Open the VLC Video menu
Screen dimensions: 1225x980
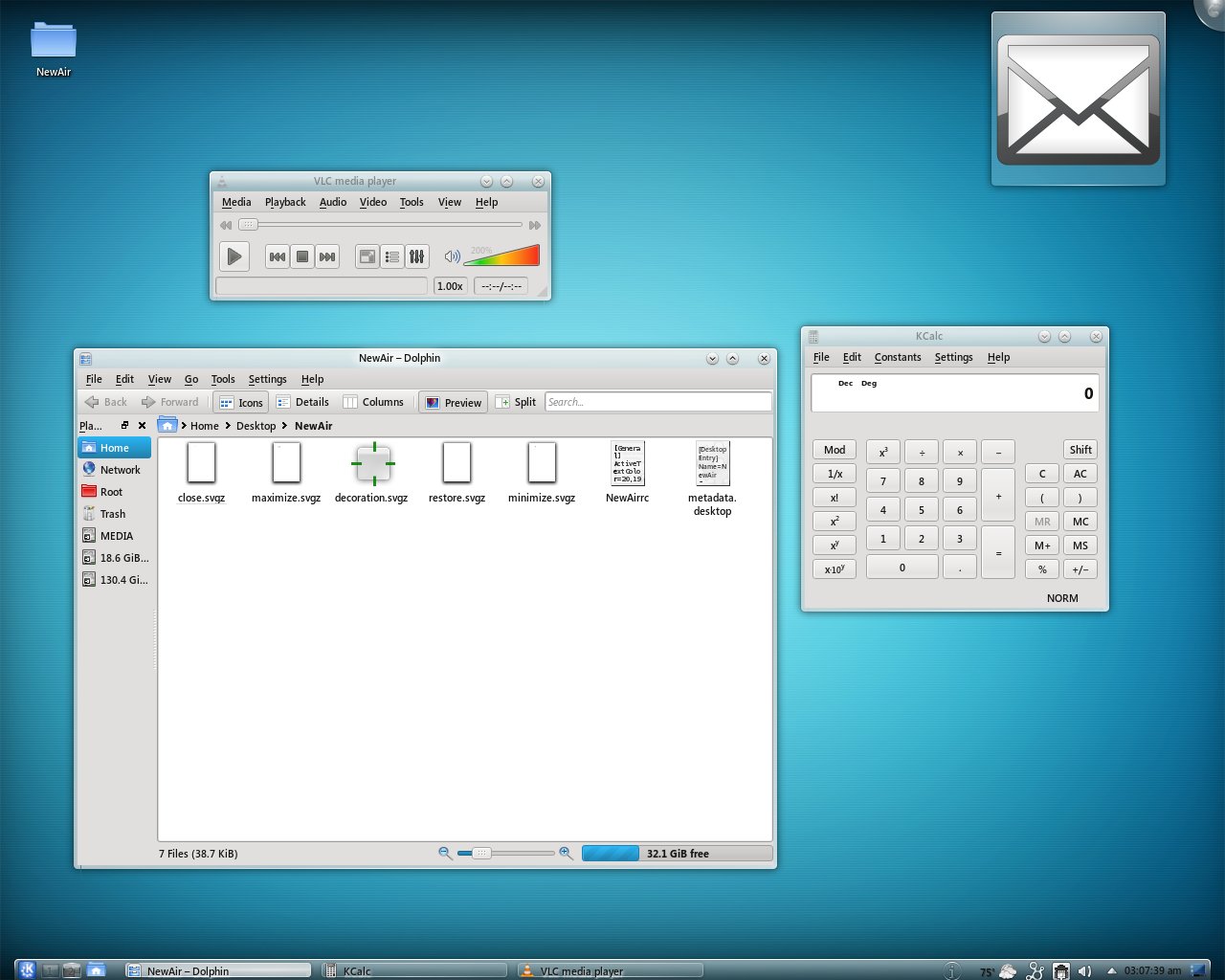pyautogui.click(x=373, y=202)
